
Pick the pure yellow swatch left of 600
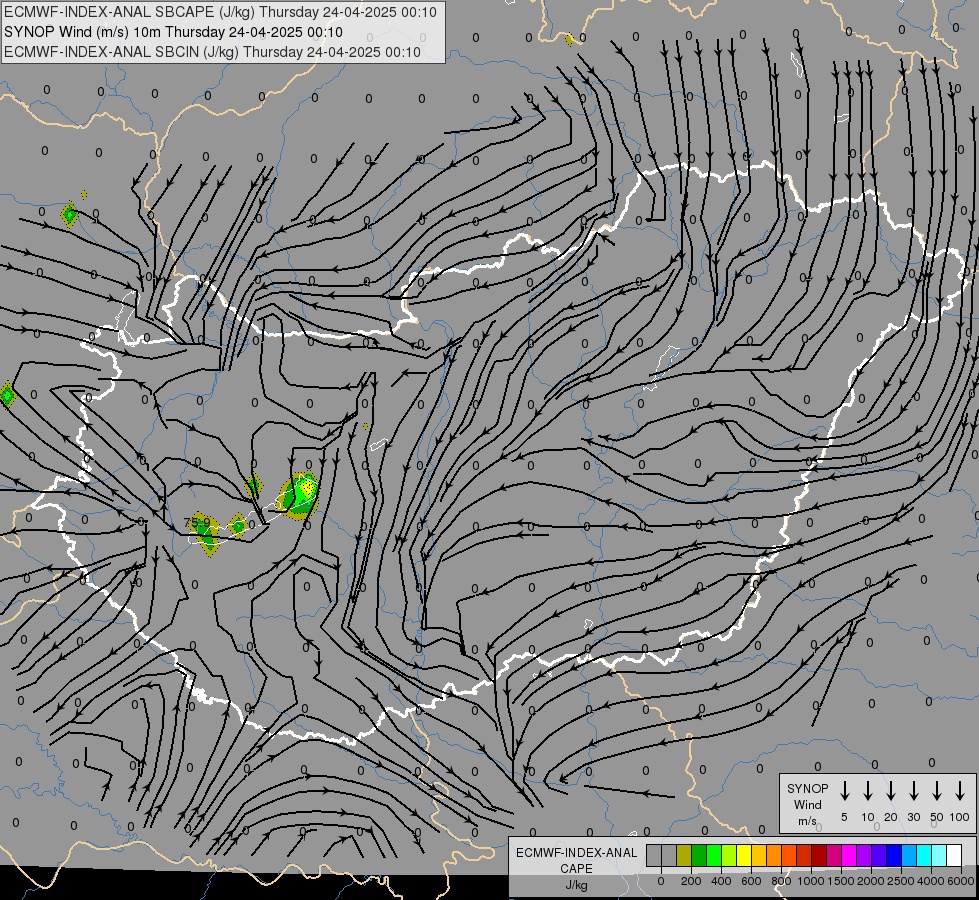pyautogui.click(x=744, y=855)
